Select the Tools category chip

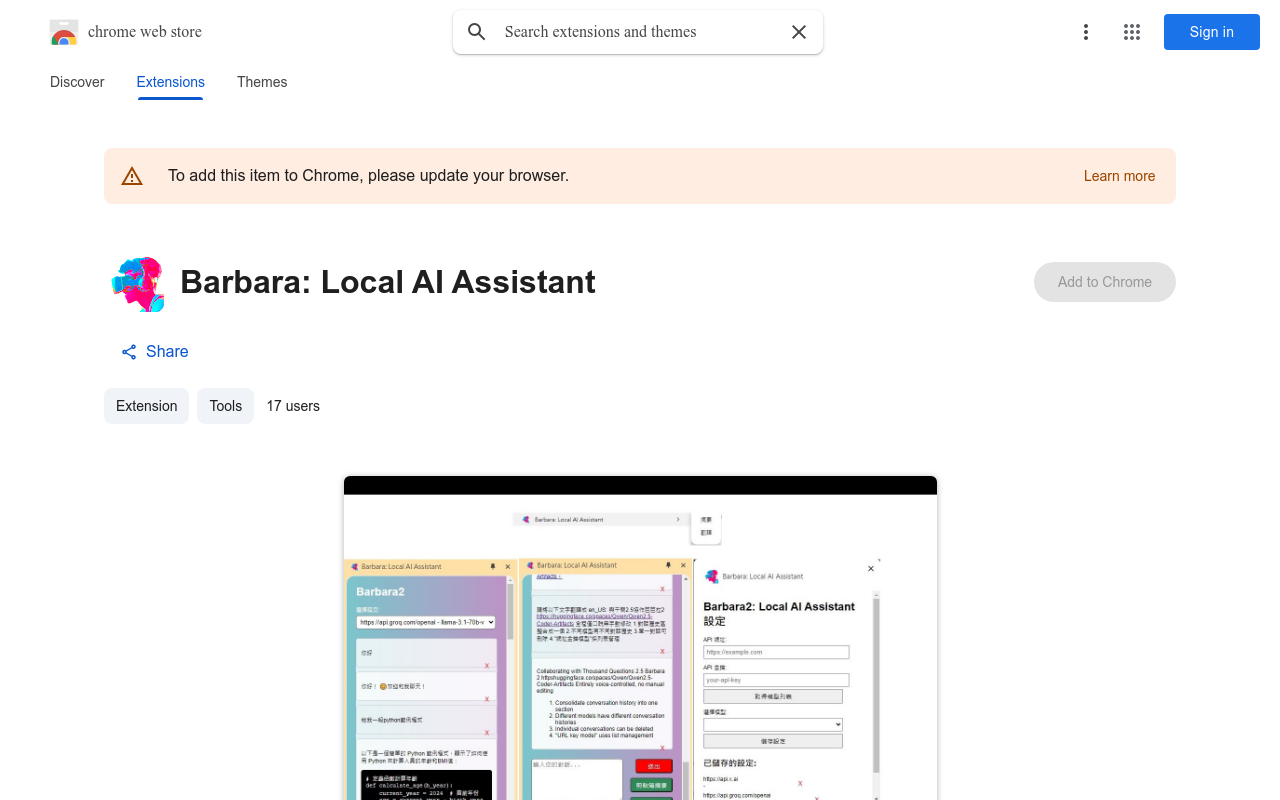(225, 406)
